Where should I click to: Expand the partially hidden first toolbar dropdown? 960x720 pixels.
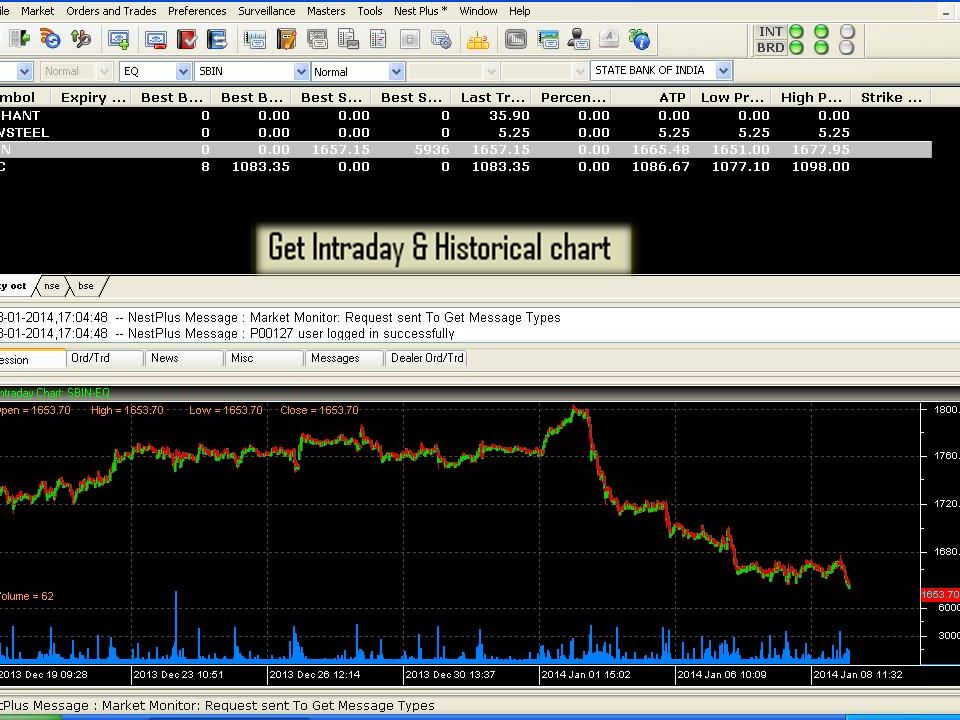pyautogui.click(x=24, y=72)
